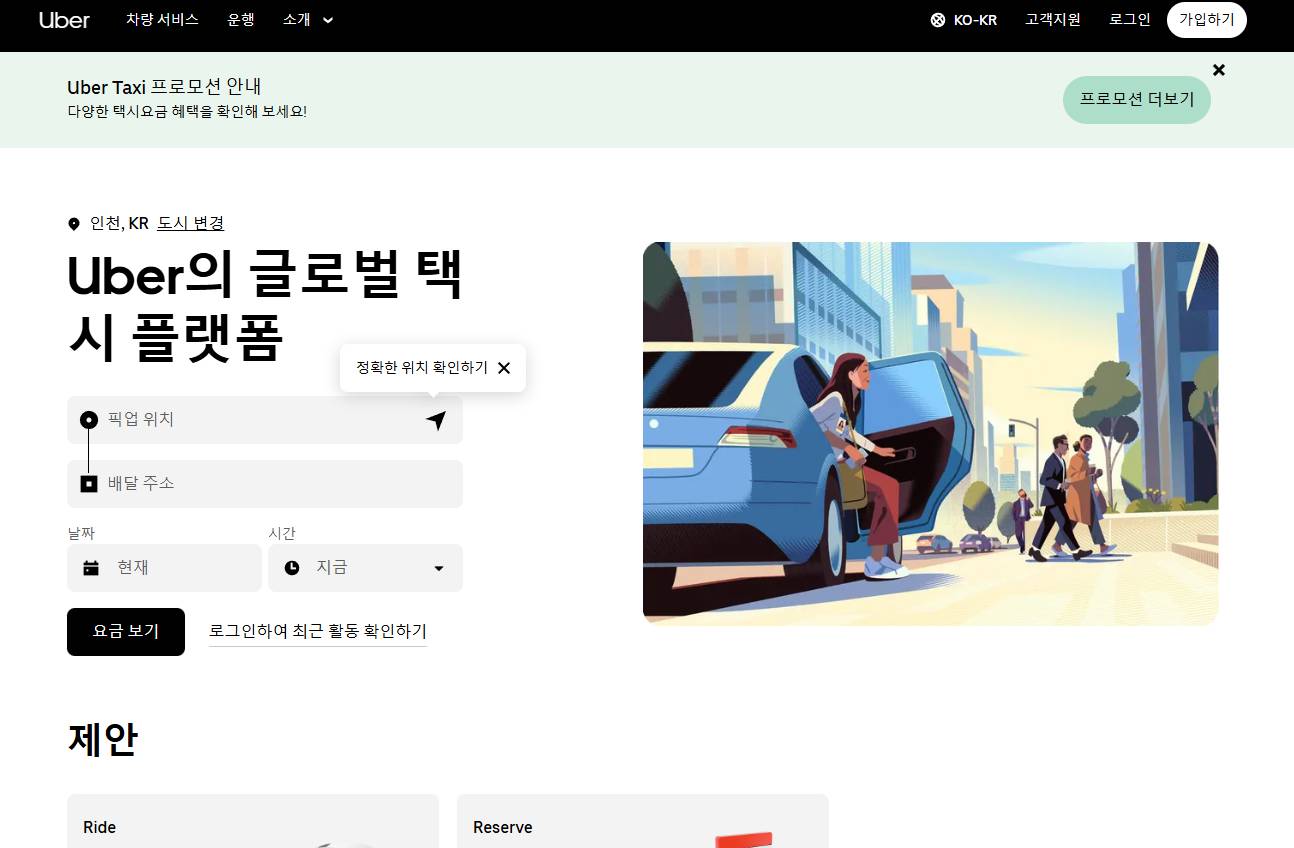
Task: Click the clock icon in the 시간 field
Action: pos(291,567)
